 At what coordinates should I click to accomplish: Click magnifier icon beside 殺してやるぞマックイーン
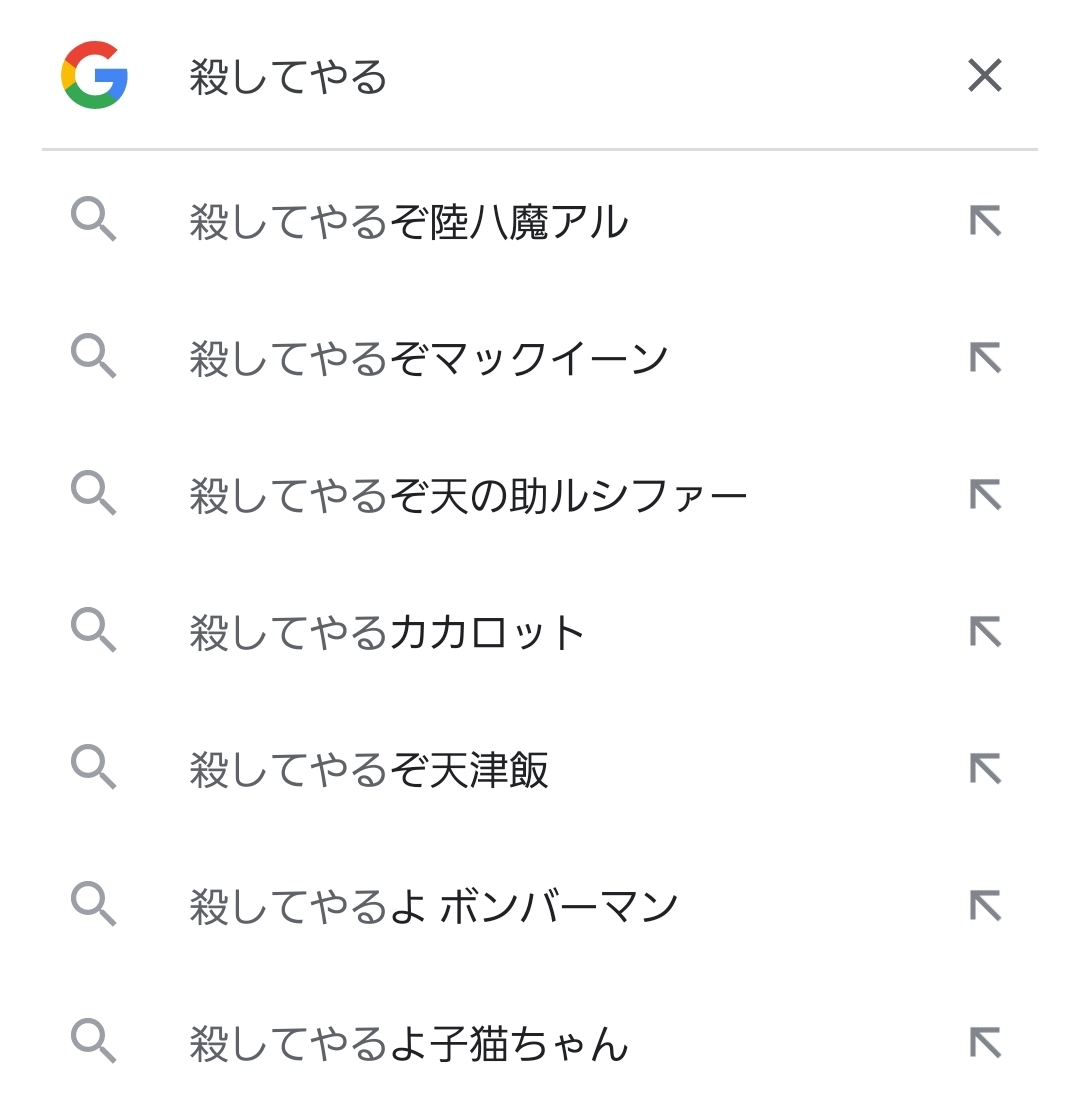[94, 357]
